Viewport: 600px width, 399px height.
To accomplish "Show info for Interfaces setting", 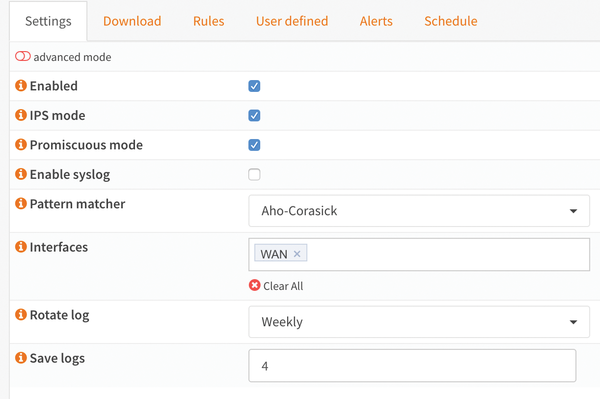I will [x=21, y=247].
